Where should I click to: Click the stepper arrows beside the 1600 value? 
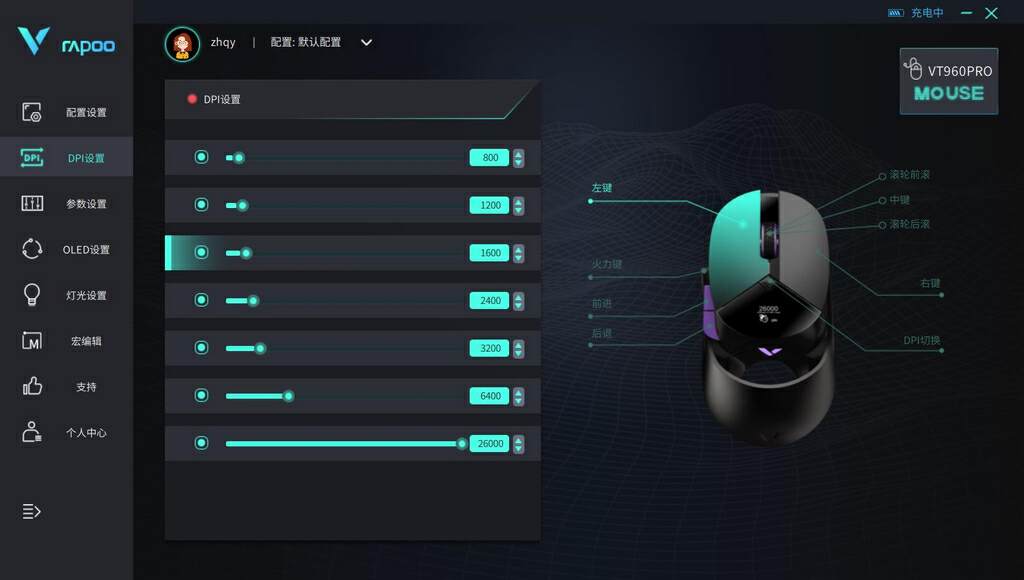pyautogui.click(x=519, y=253)
